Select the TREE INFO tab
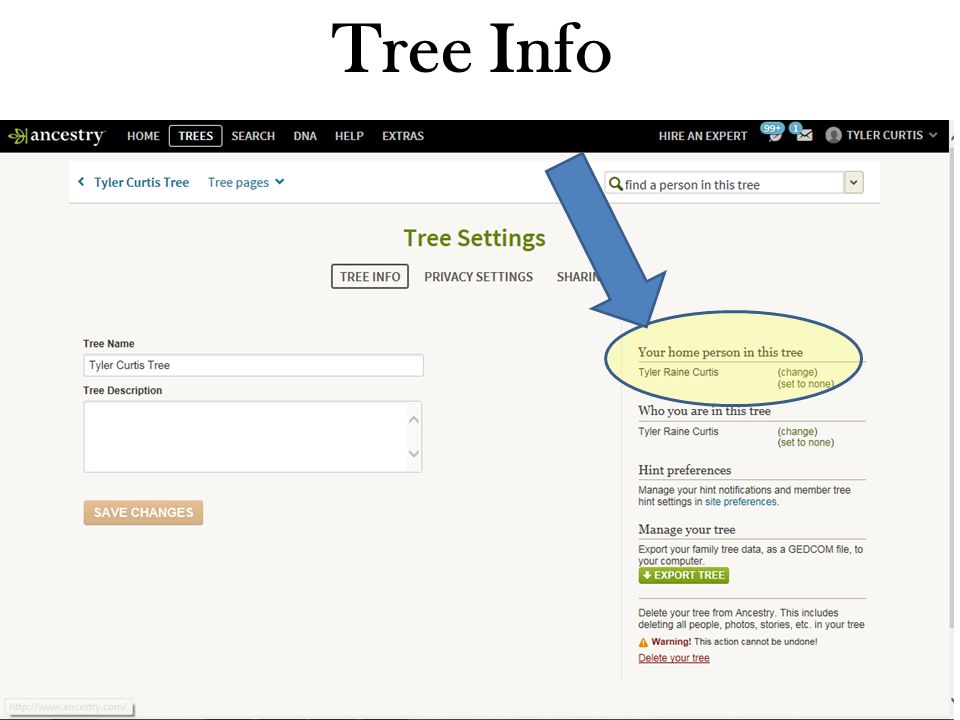The width and height of the screenshot is (960, 720). 370,277
